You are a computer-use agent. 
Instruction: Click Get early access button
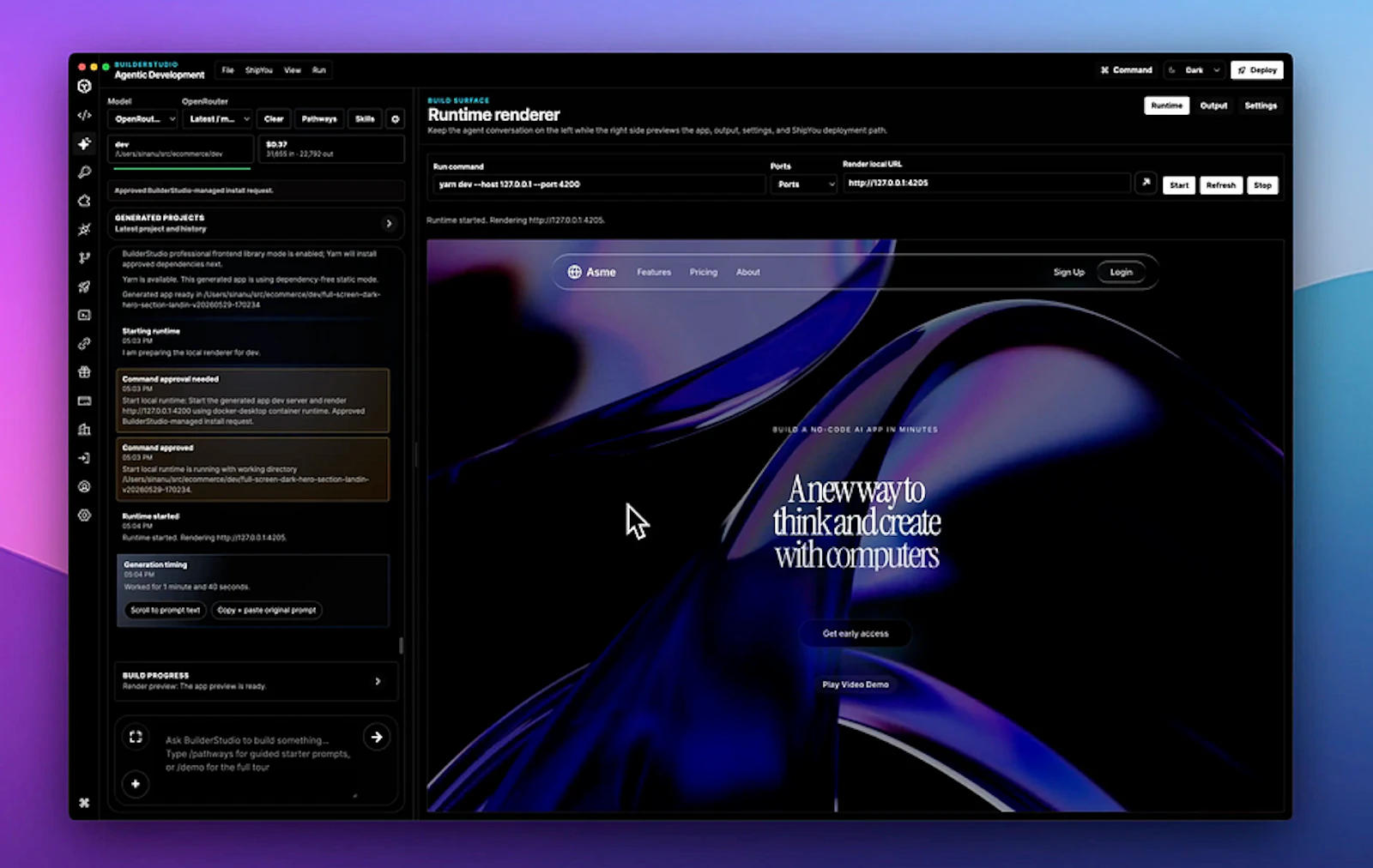(856, 634)
